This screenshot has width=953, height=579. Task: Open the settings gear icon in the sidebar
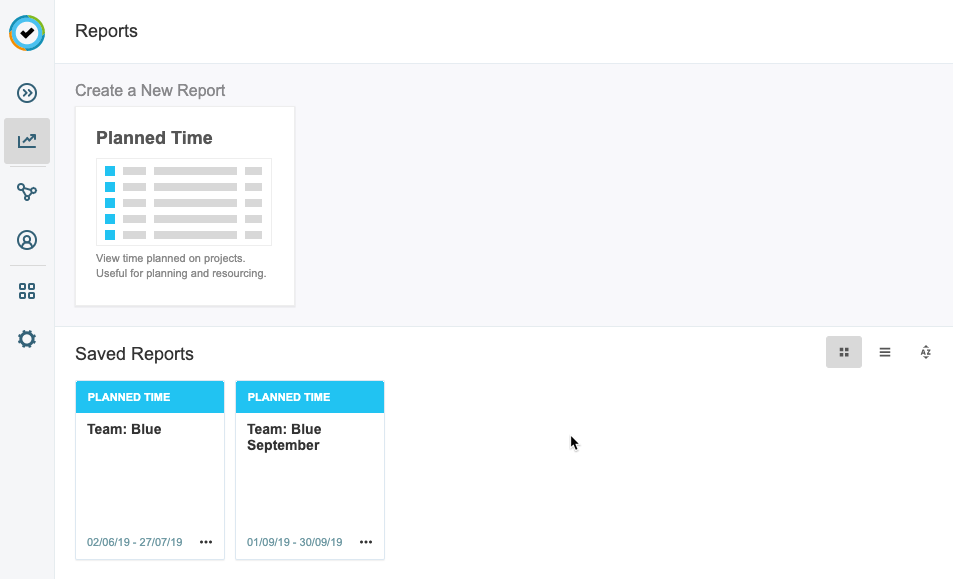pos(27,339)
